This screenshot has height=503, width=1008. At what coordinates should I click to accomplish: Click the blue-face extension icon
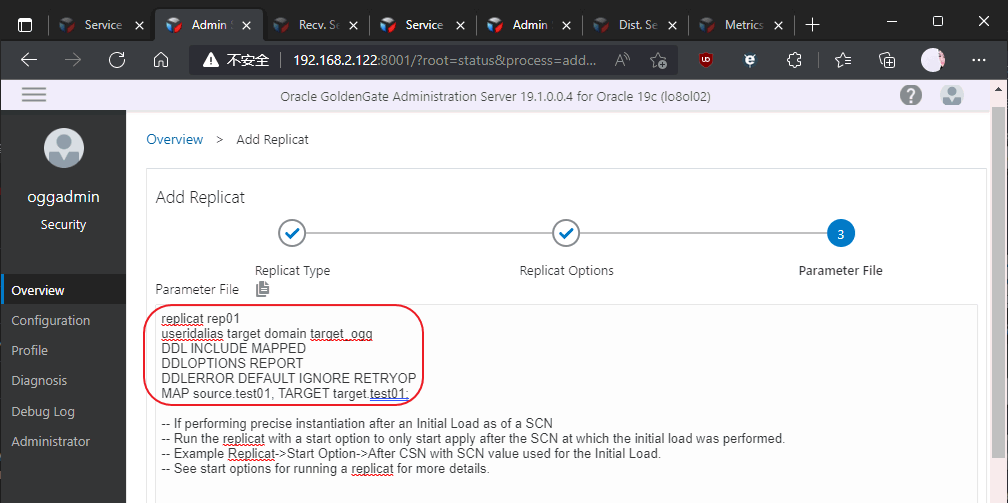point(749,60)
